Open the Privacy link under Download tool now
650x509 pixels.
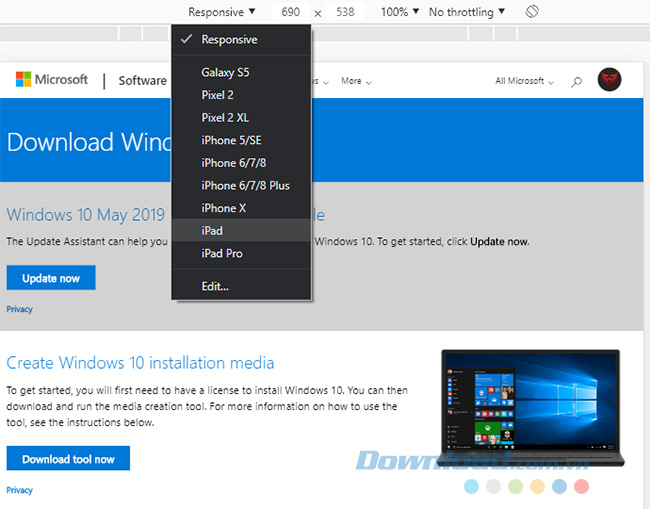pos(19,490)
